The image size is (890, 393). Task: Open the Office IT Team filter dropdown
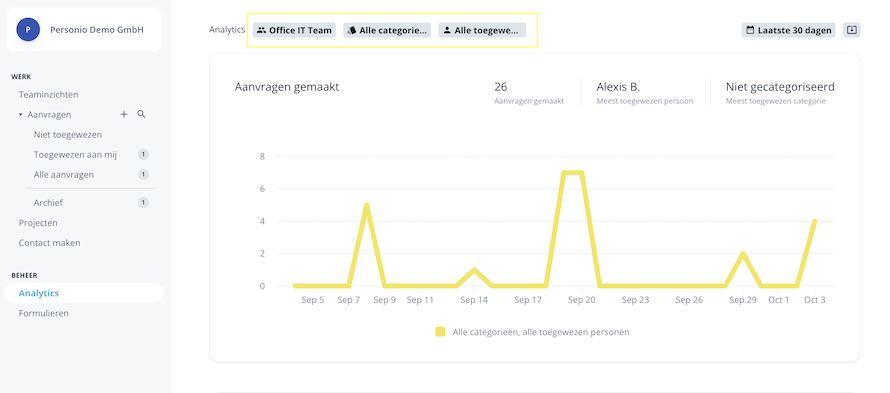click(x=294, y=30)
